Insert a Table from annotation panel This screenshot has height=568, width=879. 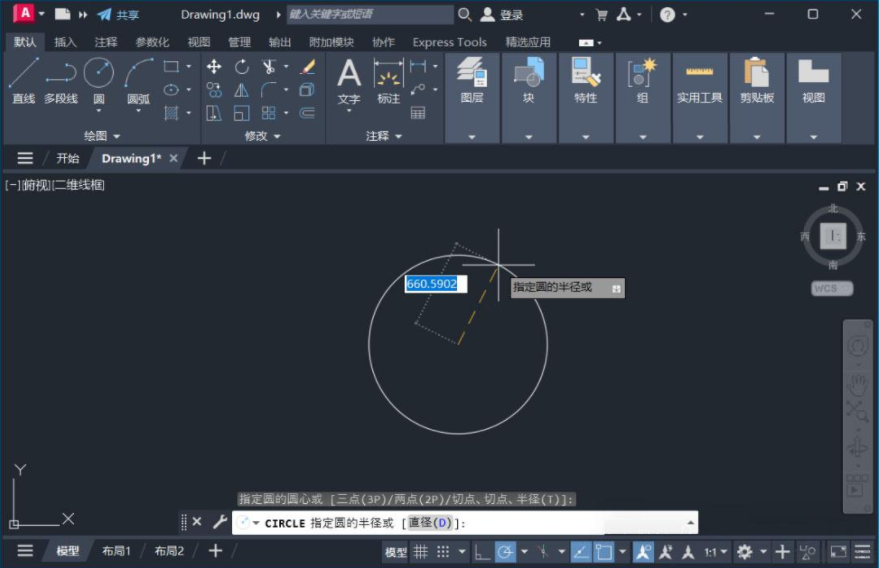click(418, 113)
